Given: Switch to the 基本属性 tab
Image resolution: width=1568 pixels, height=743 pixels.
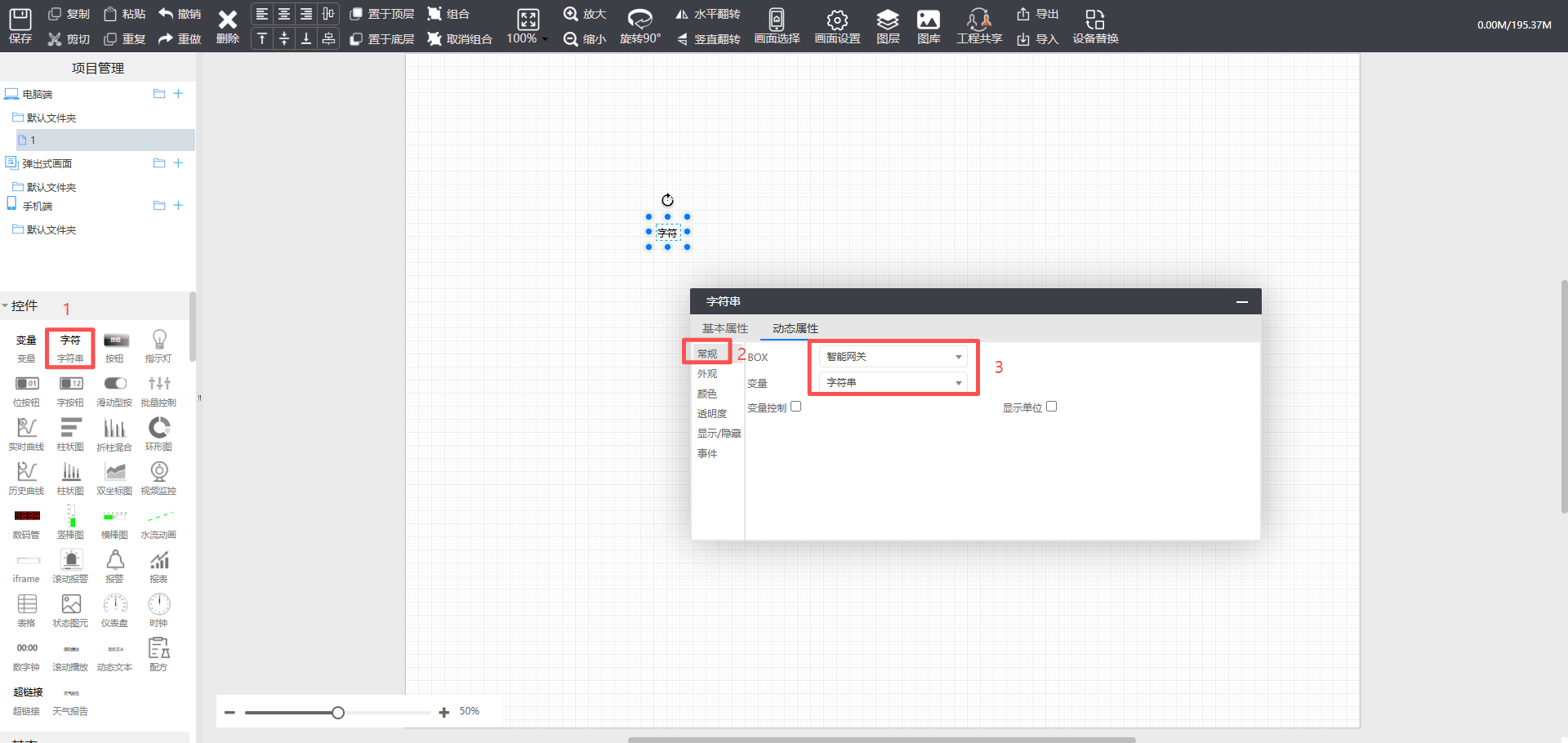Looking at the screenshot, I should click(724, 328).
